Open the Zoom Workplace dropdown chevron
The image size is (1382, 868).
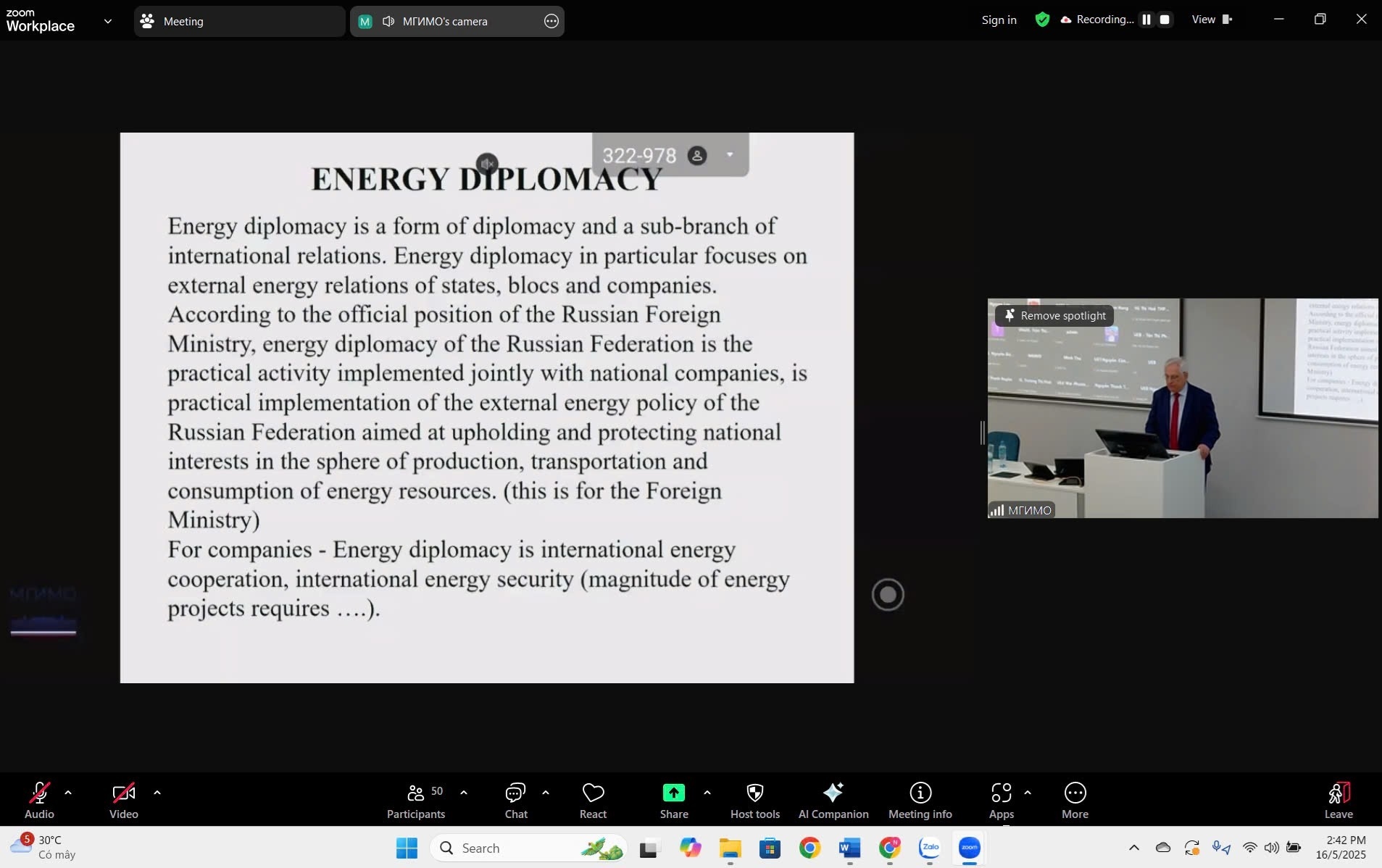108,21
